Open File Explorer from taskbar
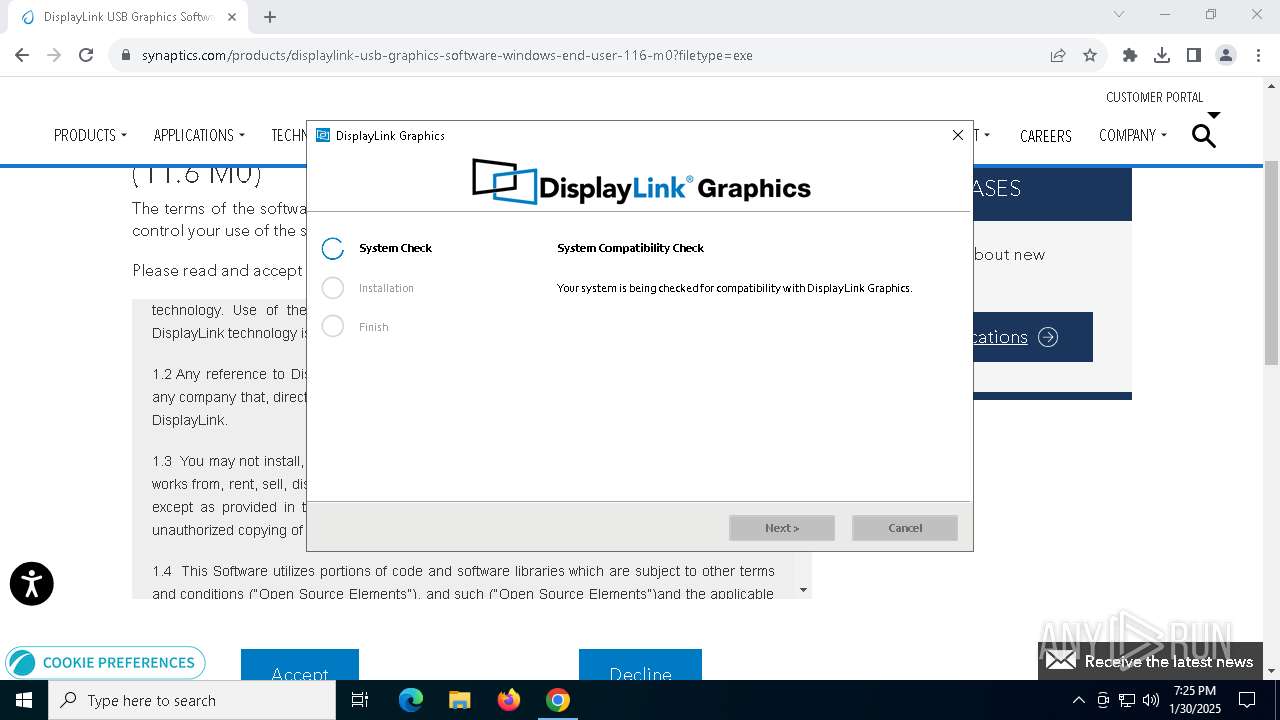This screenshot has height=720, width=1280. 459,700
